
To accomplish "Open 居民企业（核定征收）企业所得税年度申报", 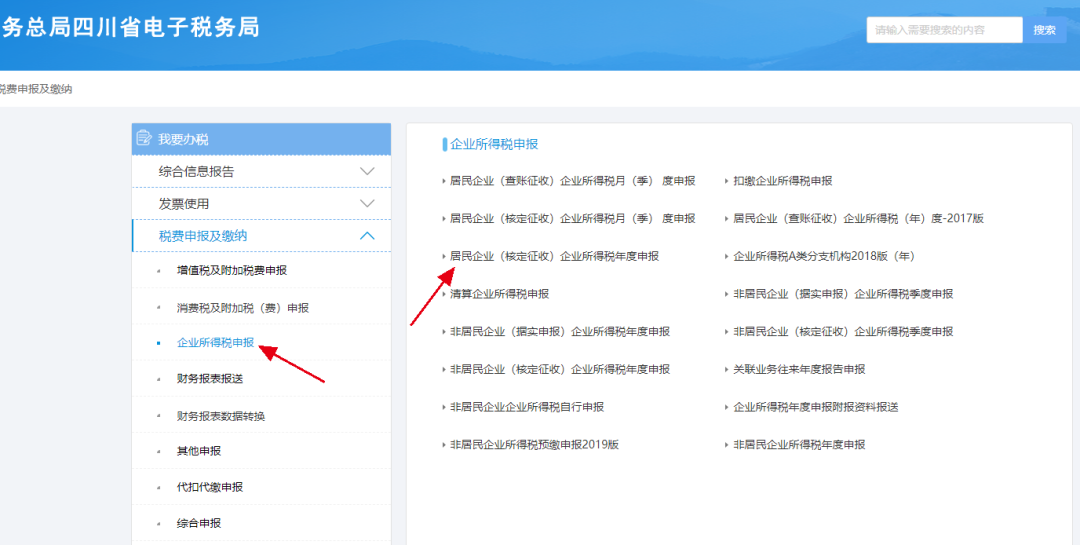I will tap(554, 256).
